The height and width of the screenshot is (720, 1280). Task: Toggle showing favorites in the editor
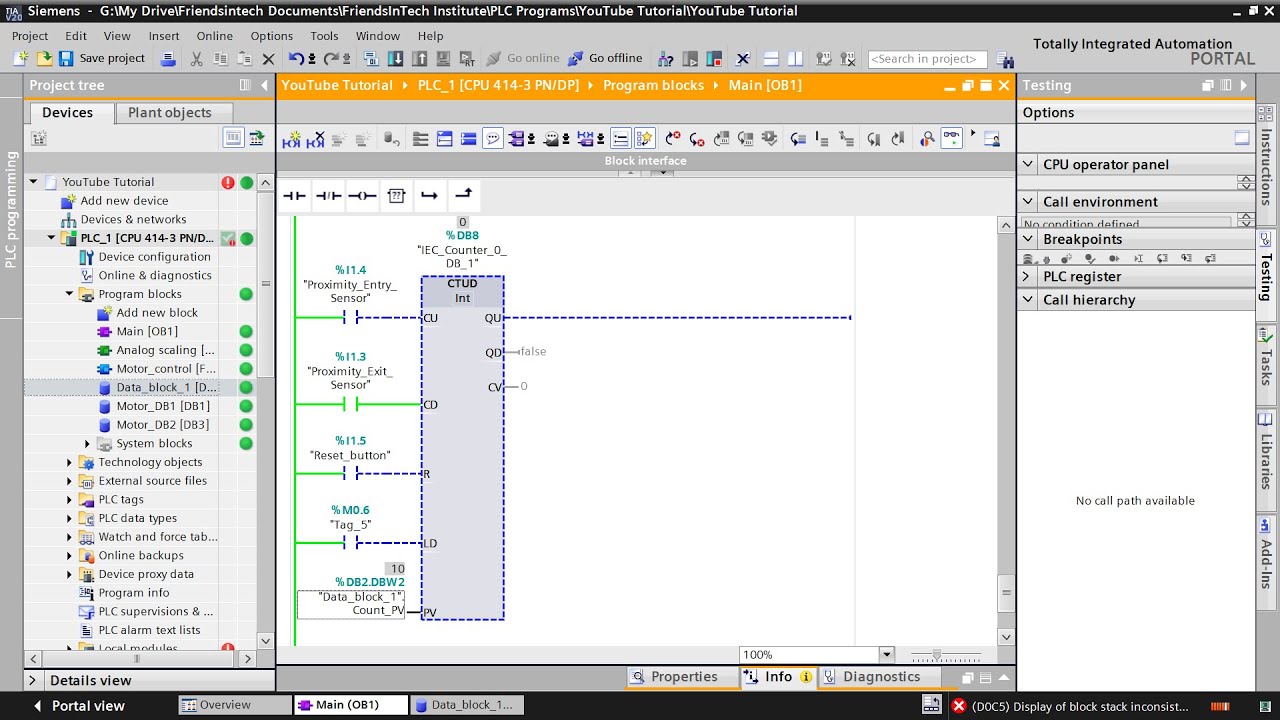pos(644,139)
